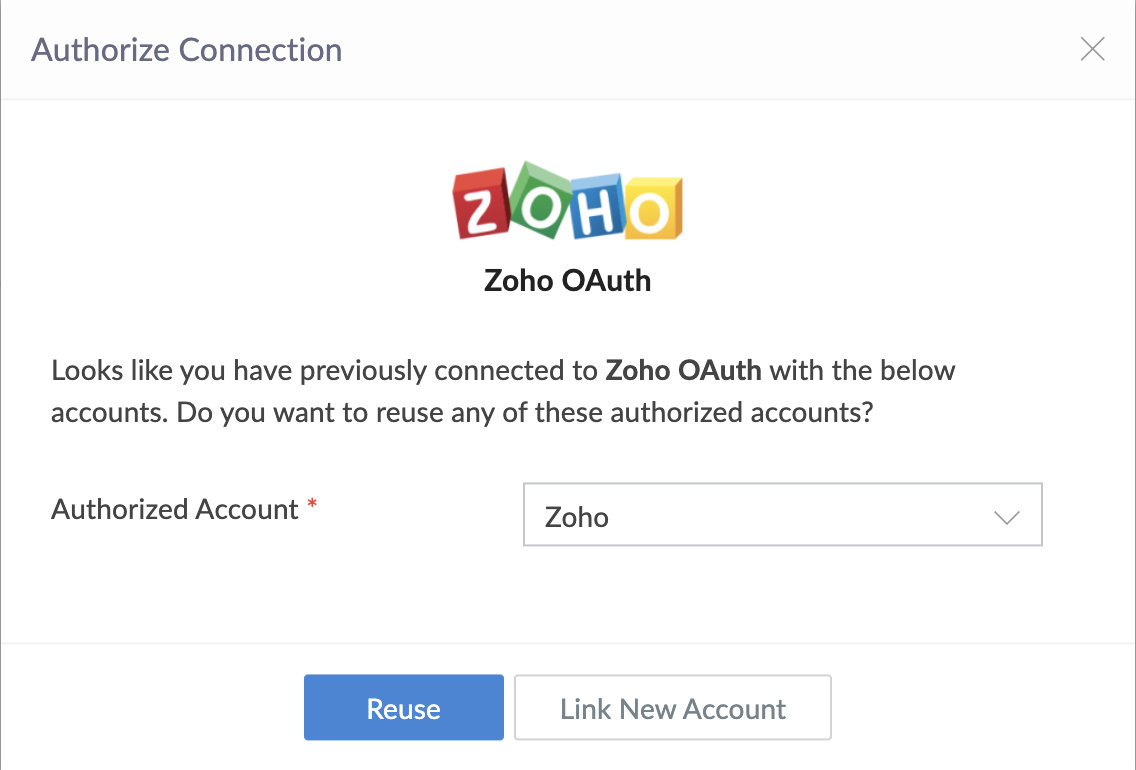
Task: Open the Authorized Account dropdown
Action: coord(782,514)
